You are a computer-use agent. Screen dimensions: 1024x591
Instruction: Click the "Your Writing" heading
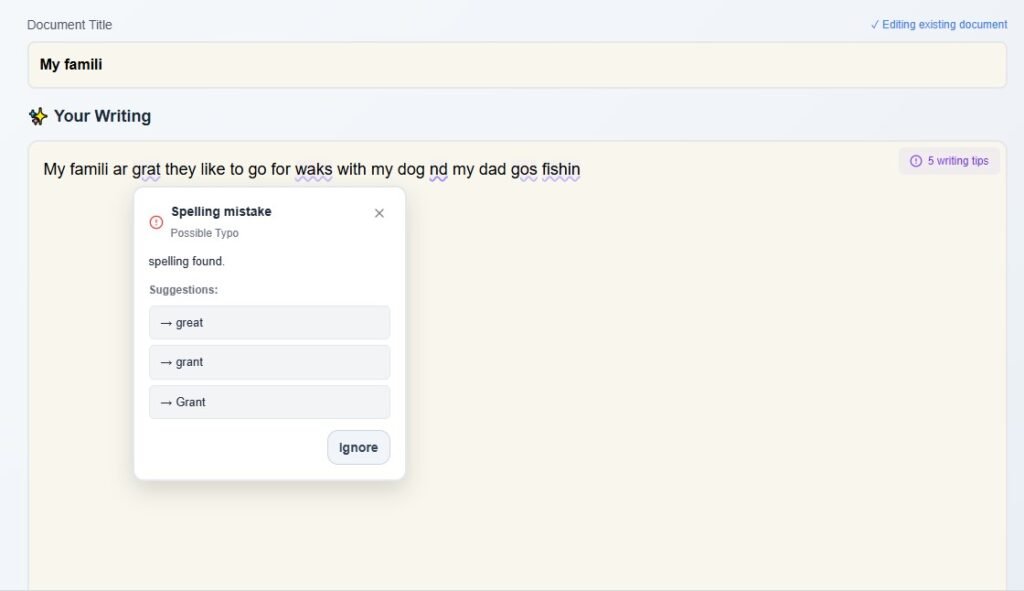click(x=102, y=116)
